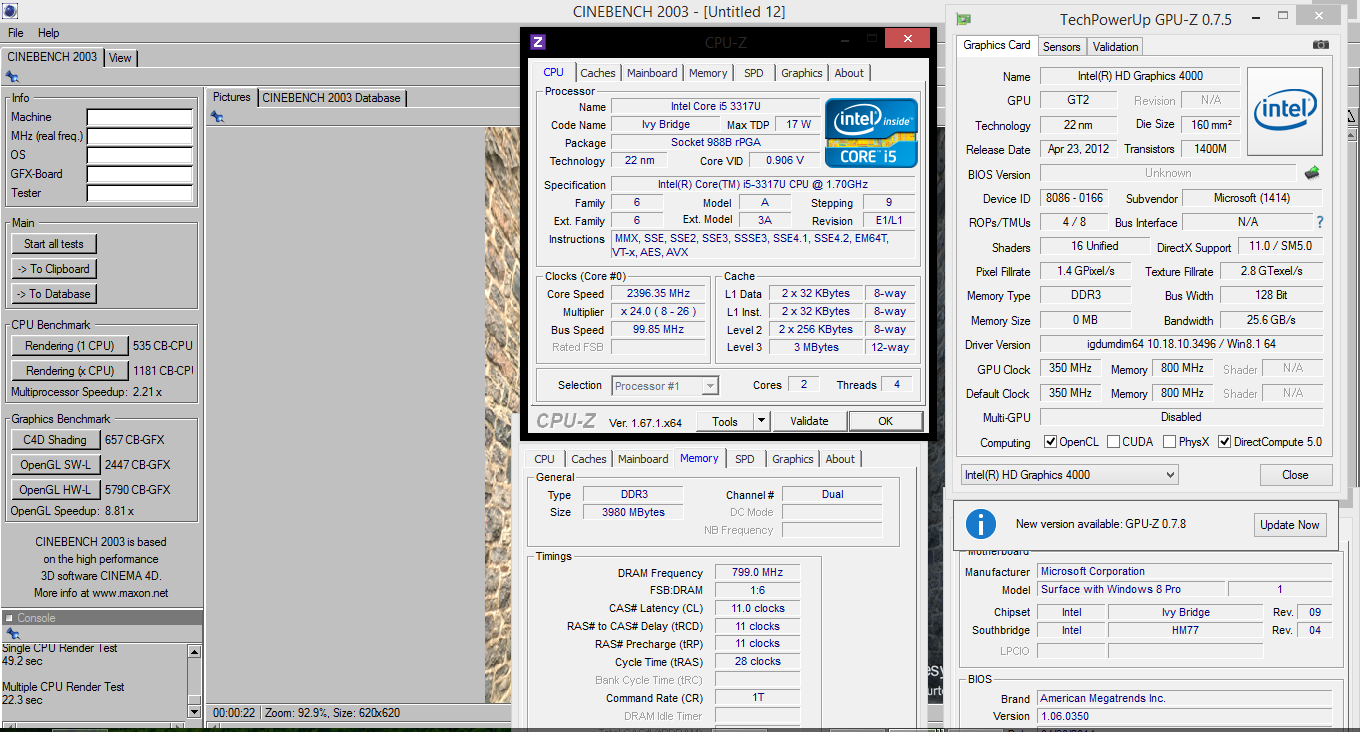The height and width of the screenshot is (732, 1360).
Task: Open the Intel(R) HD Graphics 4000 card dropdown
Action: tap(1069, 474)
